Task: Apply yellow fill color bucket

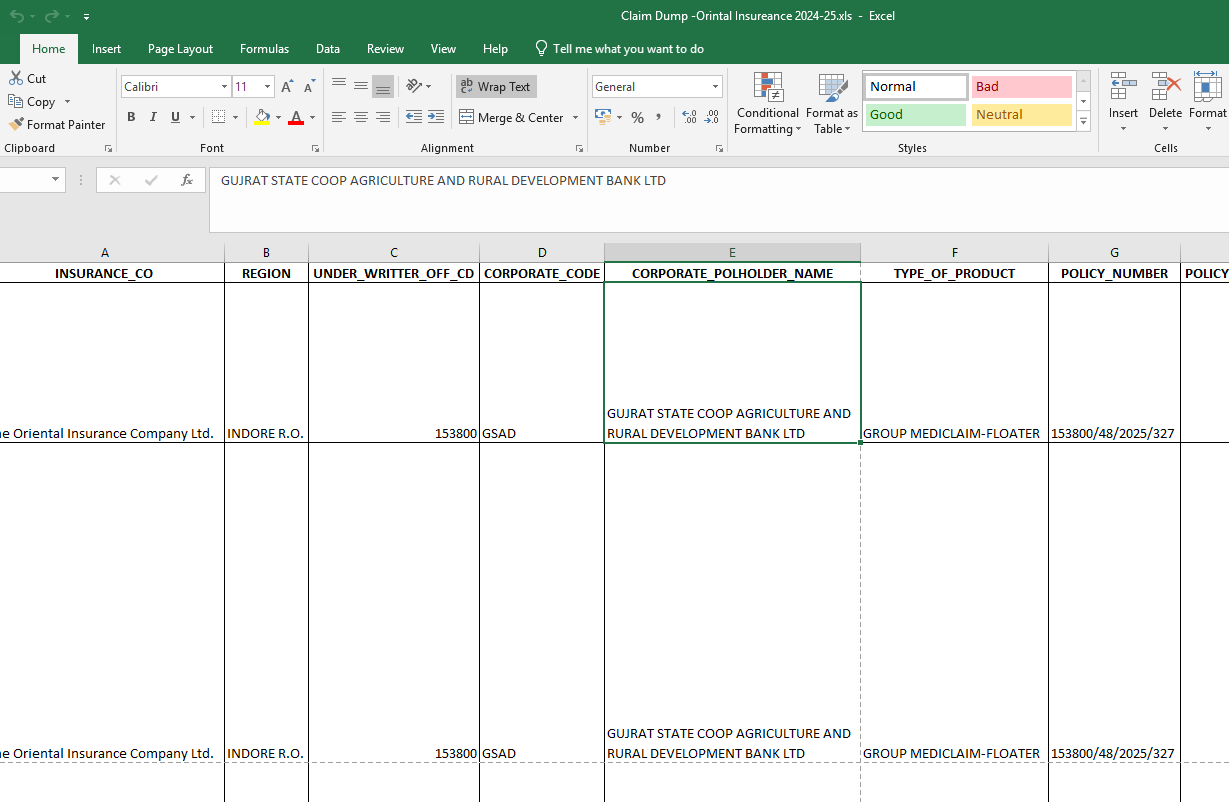Action: [262, 117]
